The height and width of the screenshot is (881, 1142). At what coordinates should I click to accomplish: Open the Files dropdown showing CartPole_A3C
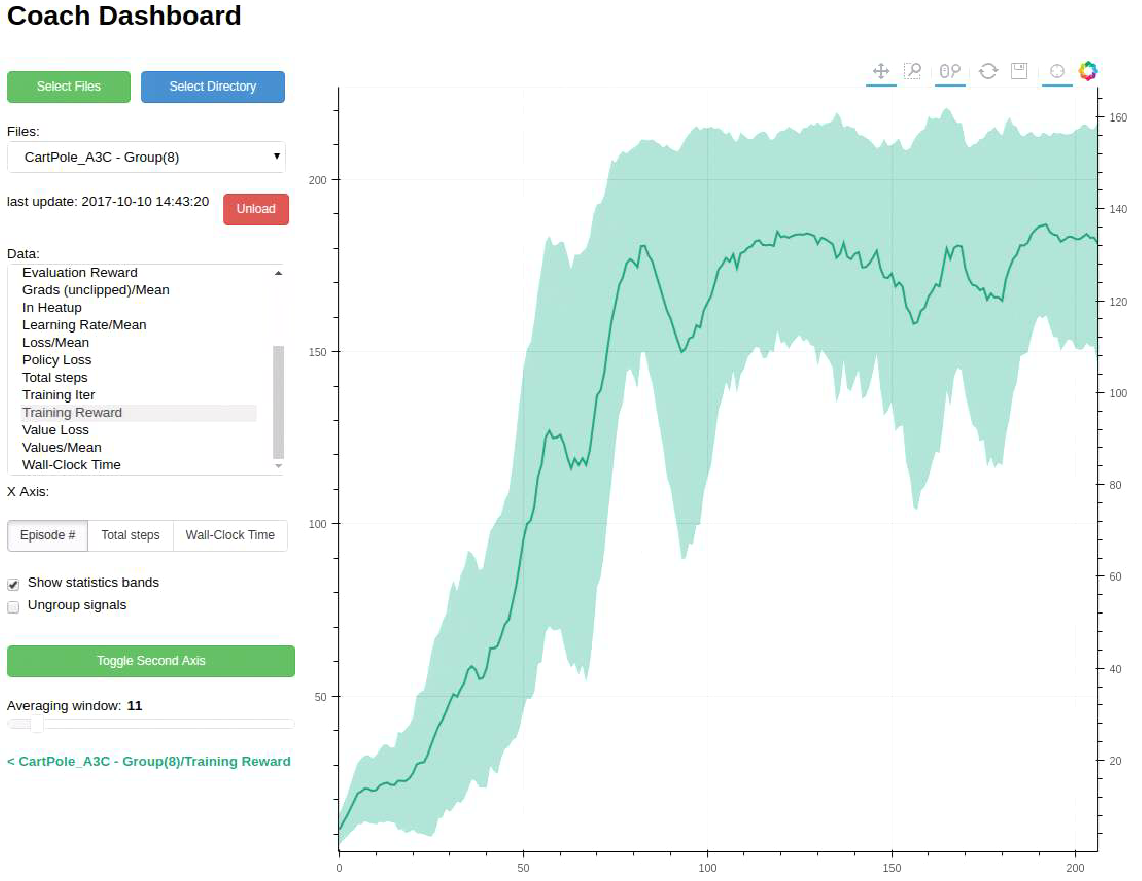tap(146, 157)
